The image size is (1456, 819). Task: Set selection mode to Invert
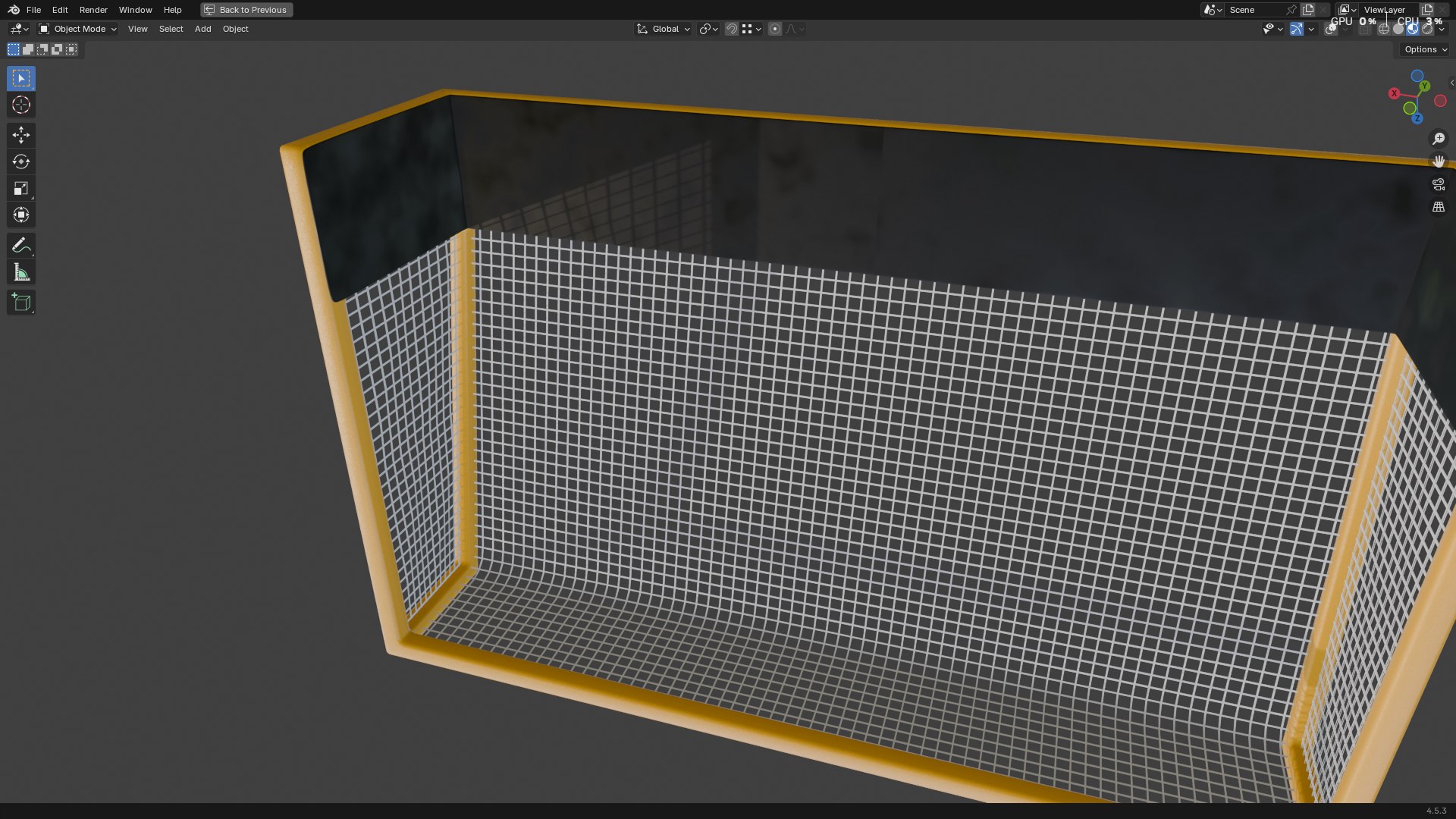point(57,49)
